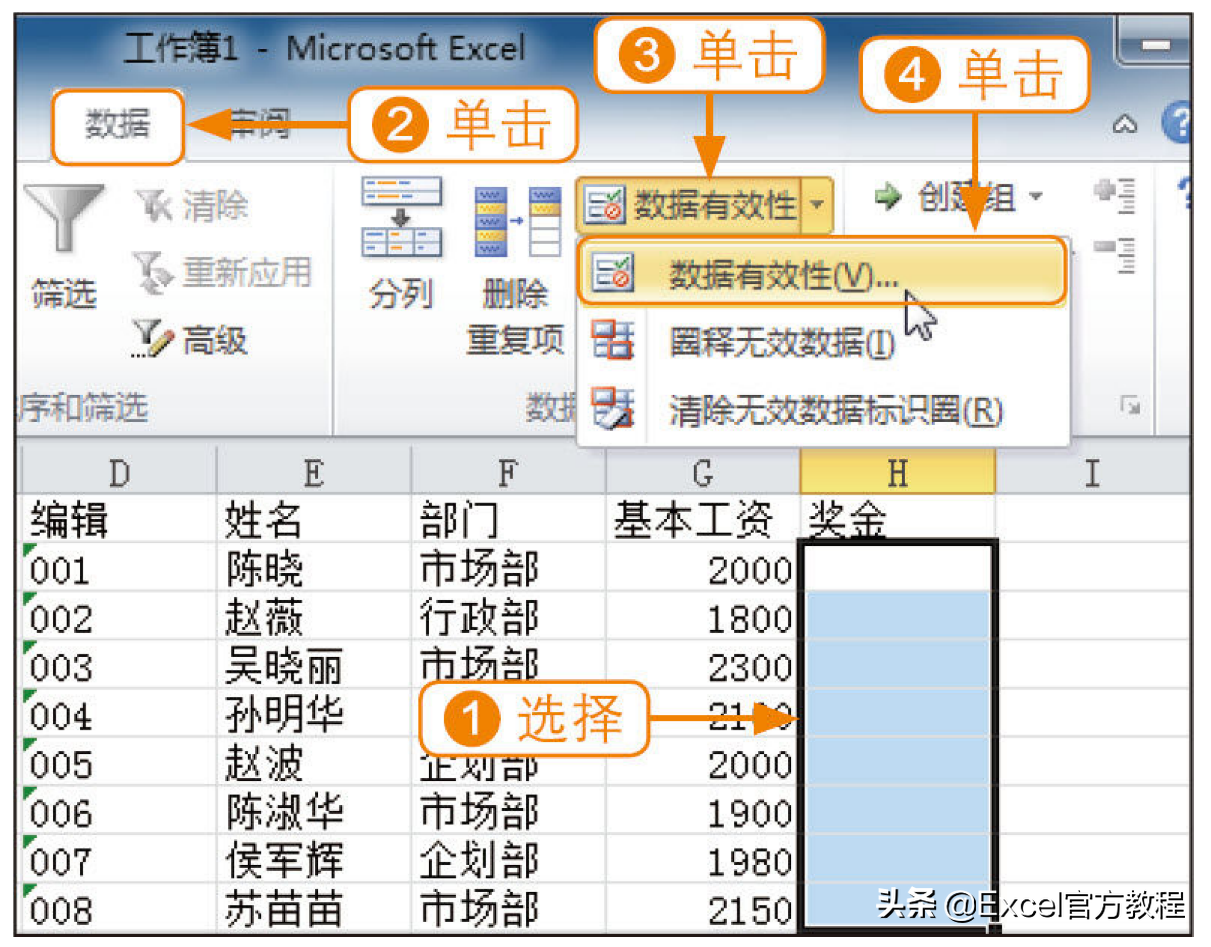Viewport: 1211px width, 947px height.
Task: Minimize the Excel window
Action: click(x=1157, y=46)
